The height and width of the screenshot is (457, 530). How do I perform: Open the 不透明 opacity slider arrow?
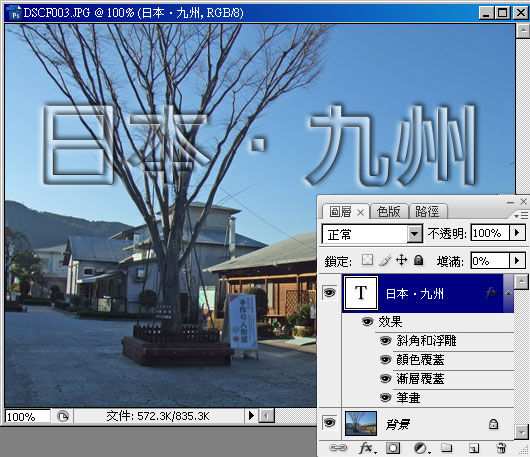click(517, 233)
